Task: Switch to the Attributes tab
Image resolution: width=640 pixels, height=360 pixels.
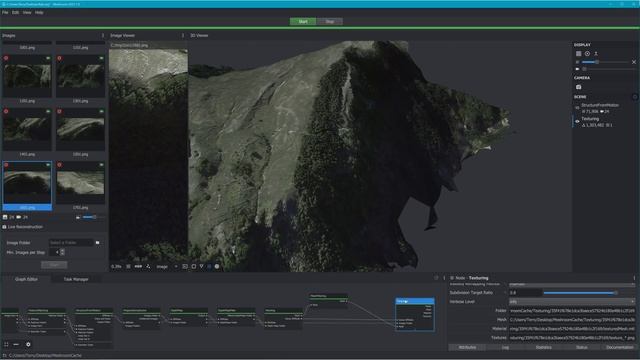Action: [467, 347]
